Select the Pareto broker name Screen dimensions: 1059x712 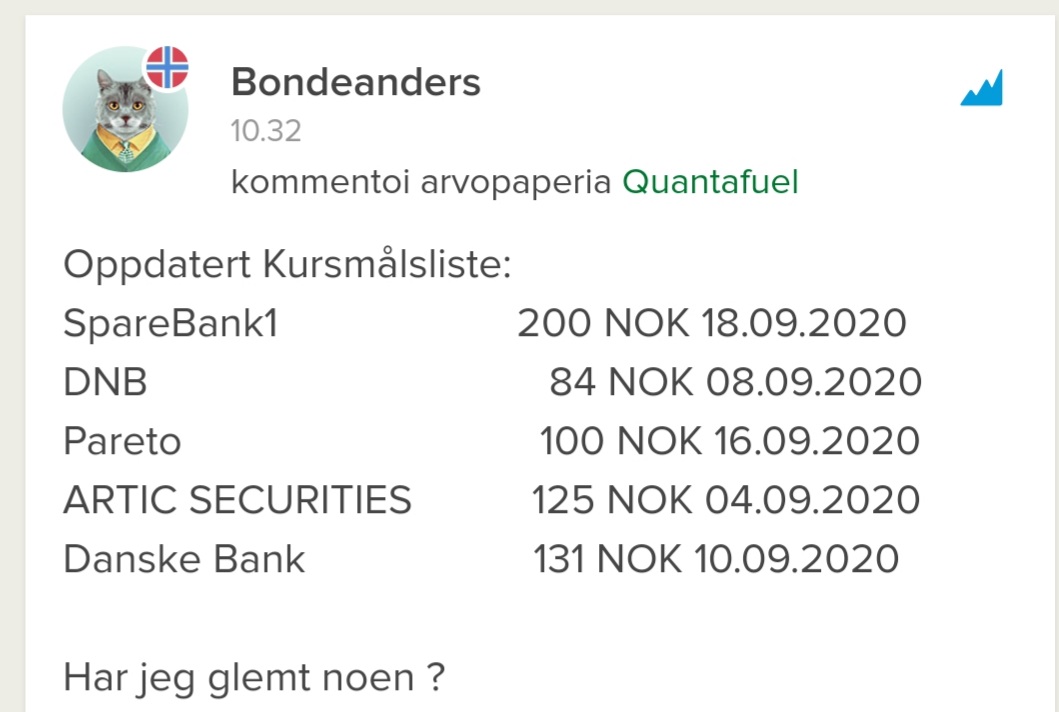tap(122, 441)
